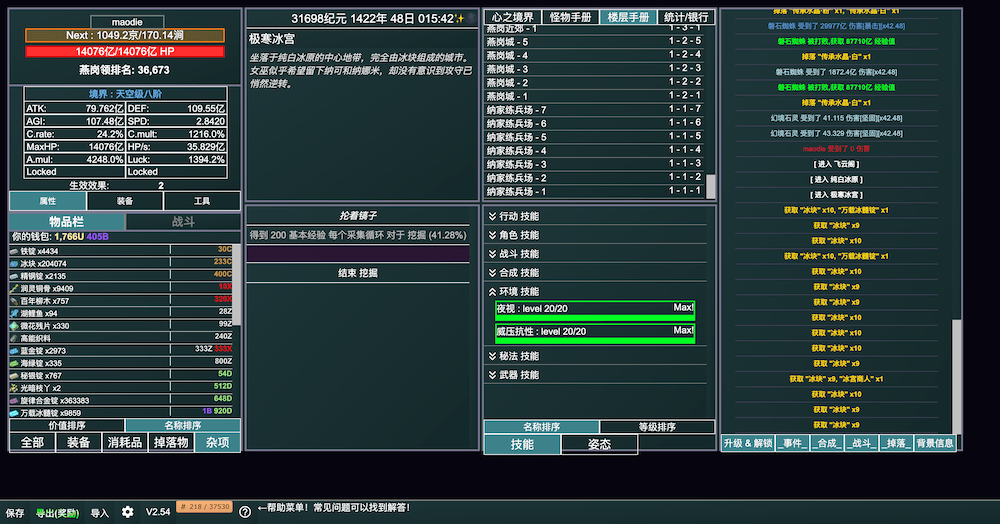The height and width of the screenshot is (524, 1000).
Task: Open the 装备 tab under stats
Action: (x=125, y=201)
